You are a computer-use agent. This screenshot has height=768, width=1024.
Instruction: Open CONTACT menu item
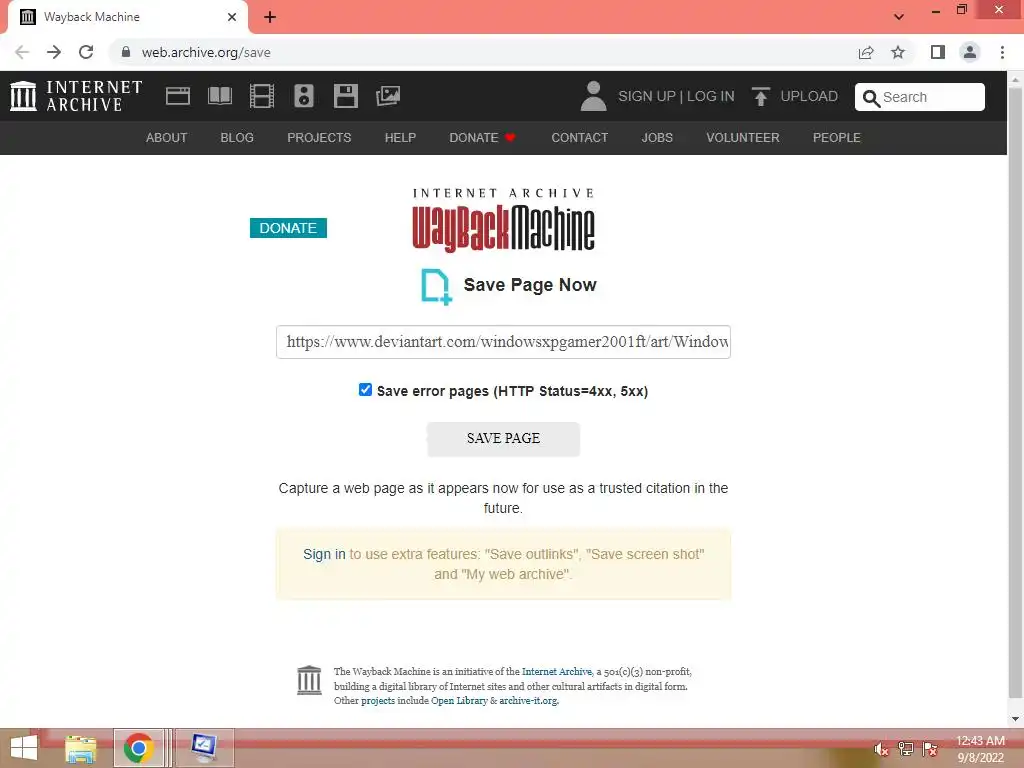(579, 138)
